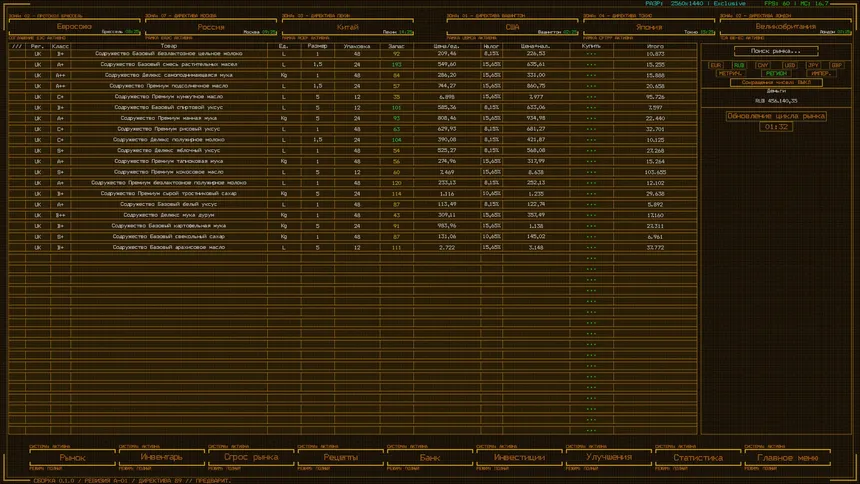Click the Поиск рынка search field
This screenshot has height=484, width=860.
pos(776,51)
